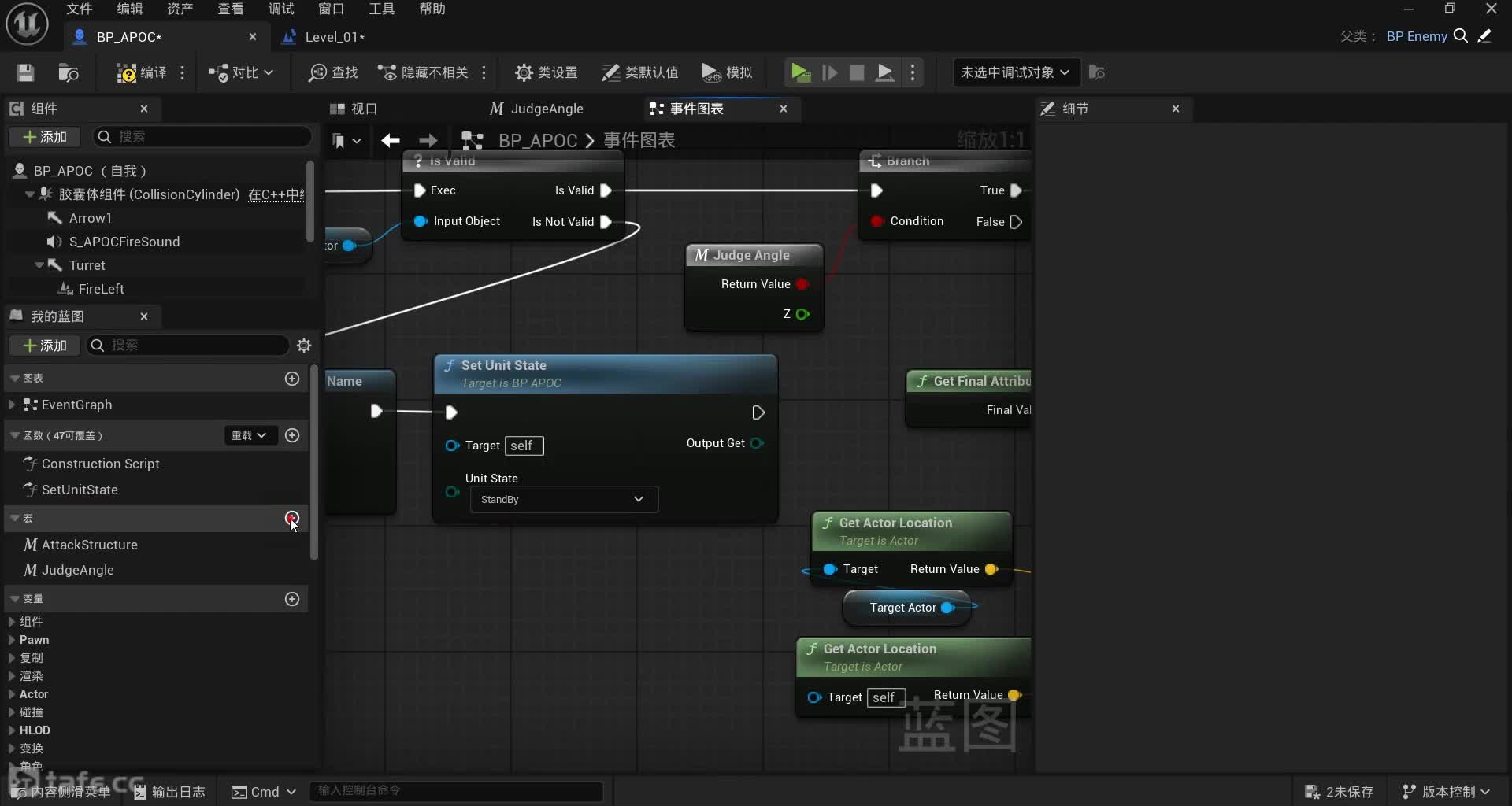1512x806 pixels.
Task: Open 类设置 class settings
Action: click(x=546, y=72)
